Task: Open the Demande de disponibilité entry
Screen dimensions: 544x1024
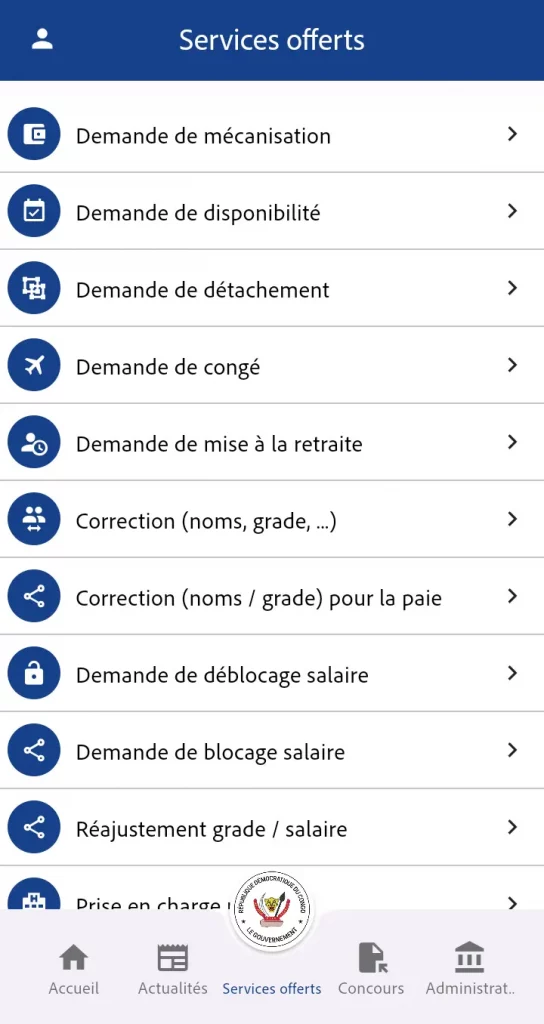Action: click(272, 211)
